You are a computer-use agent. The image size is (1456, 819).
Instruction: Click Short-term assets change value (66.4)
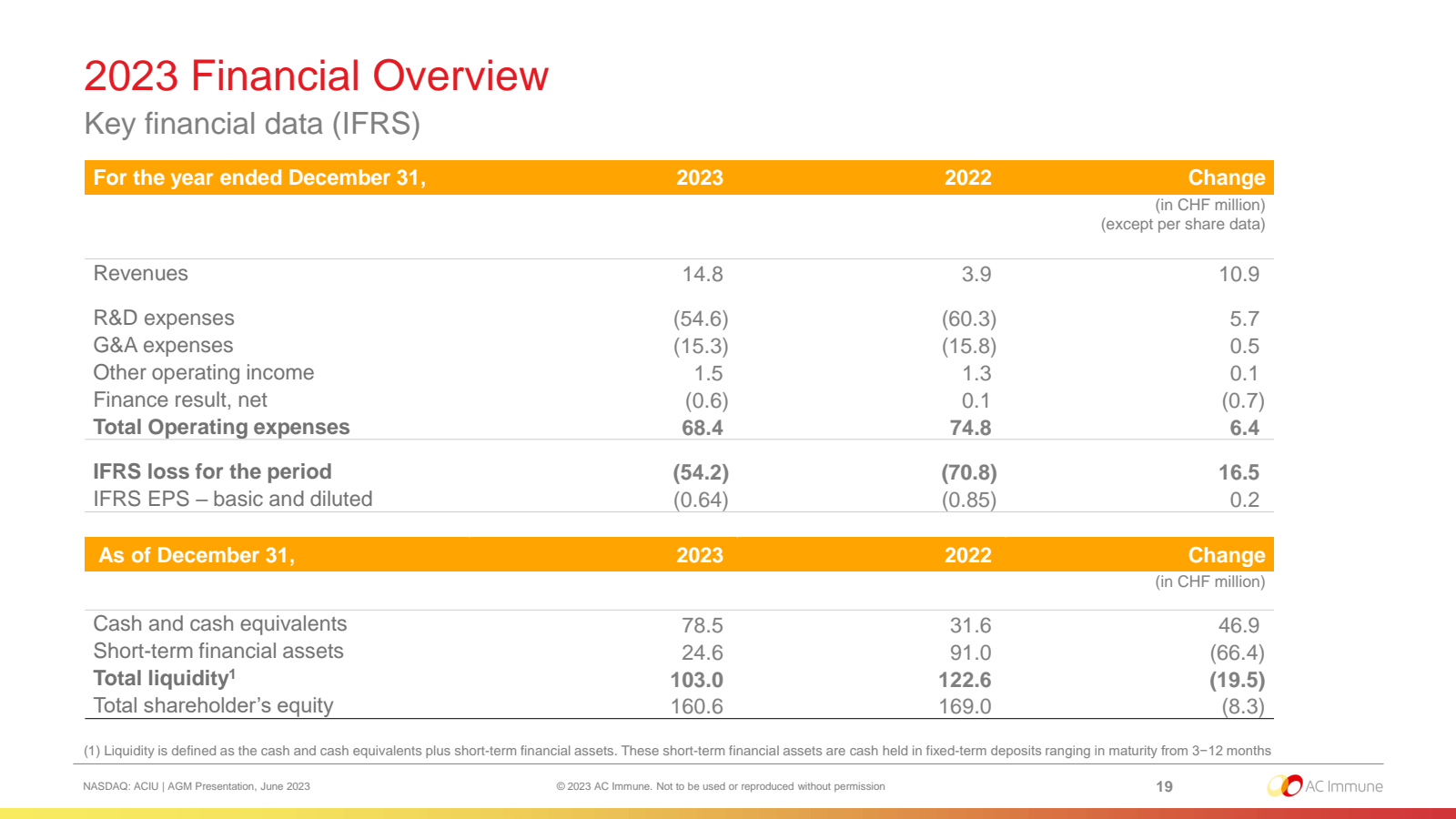point(1237,653)
